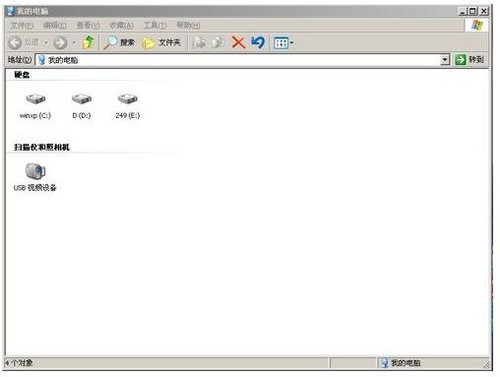Open the Favorites menu

(x=121, y=25)
